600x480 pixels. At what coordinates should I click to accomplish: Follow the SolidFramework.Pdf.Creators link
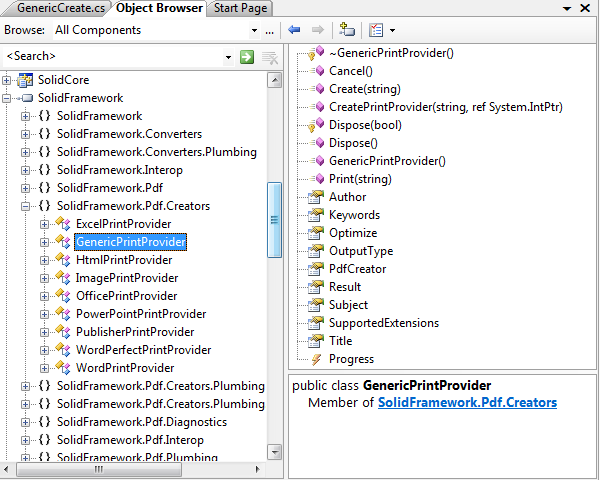[x=467, y=402]
